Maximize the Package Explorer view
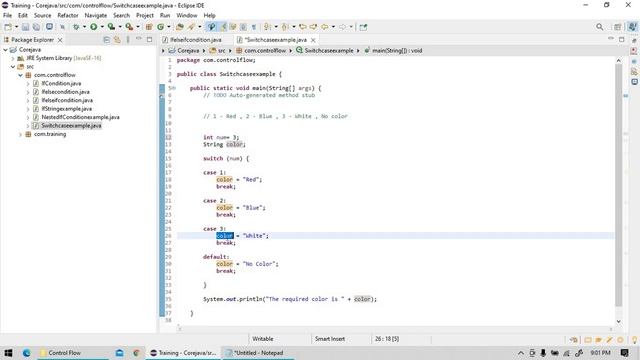 pyautogui.click(x=149, y=40)
